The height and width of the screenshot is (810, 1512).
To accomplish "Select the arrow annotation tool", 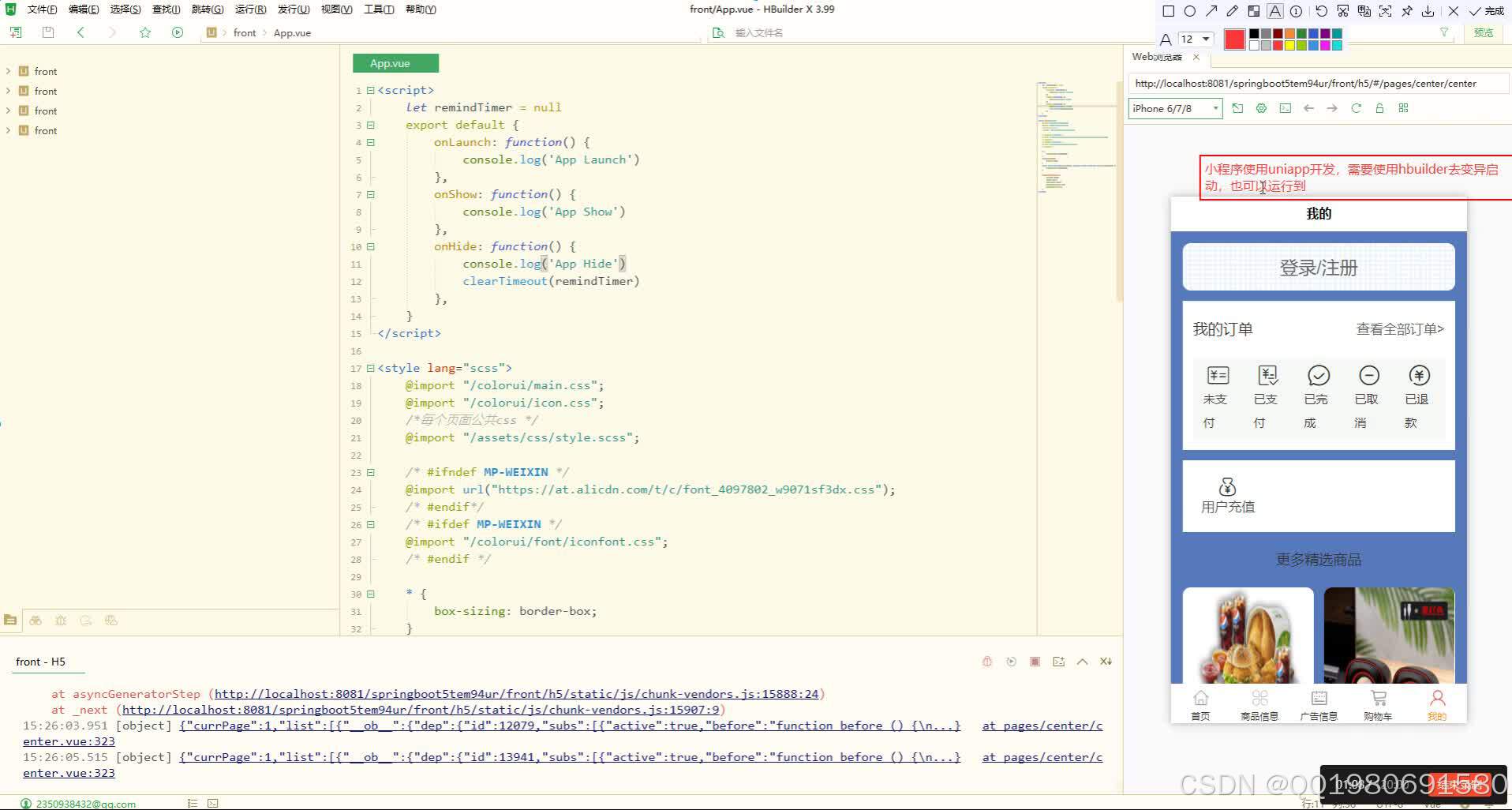I will 1211,11.
